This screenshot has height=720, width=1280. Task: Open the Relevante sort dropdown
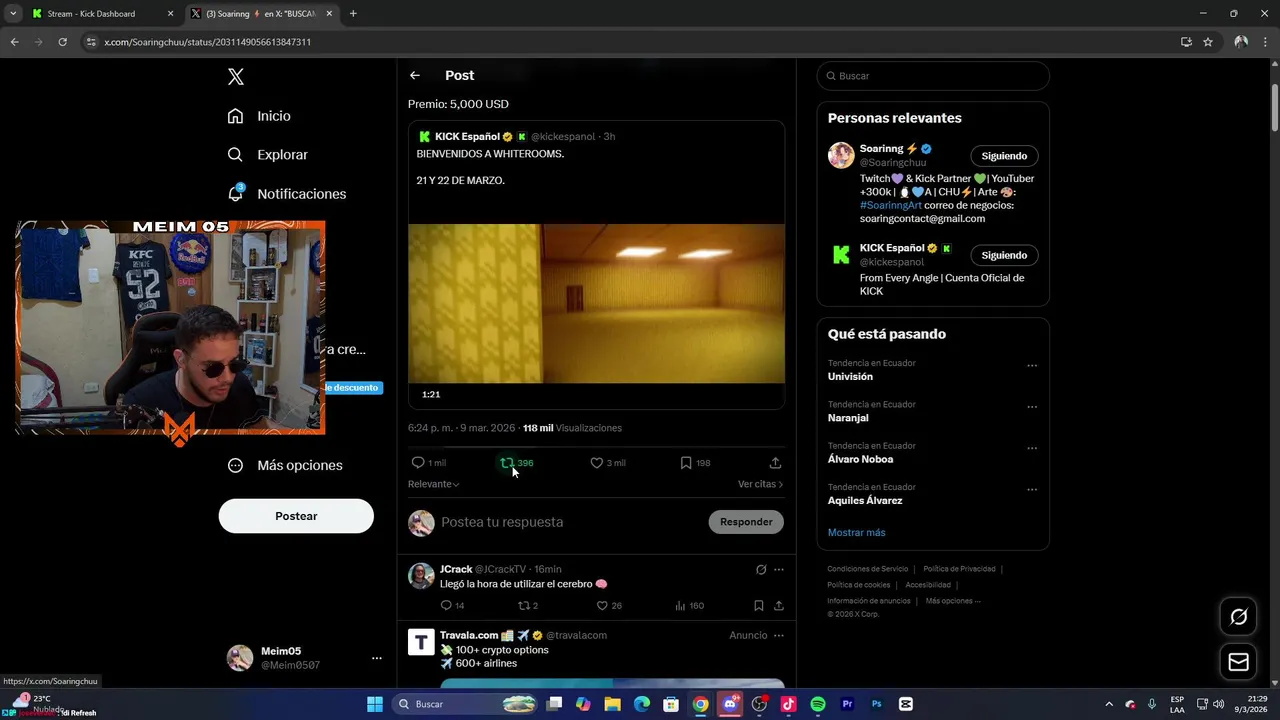click(434, 484)
